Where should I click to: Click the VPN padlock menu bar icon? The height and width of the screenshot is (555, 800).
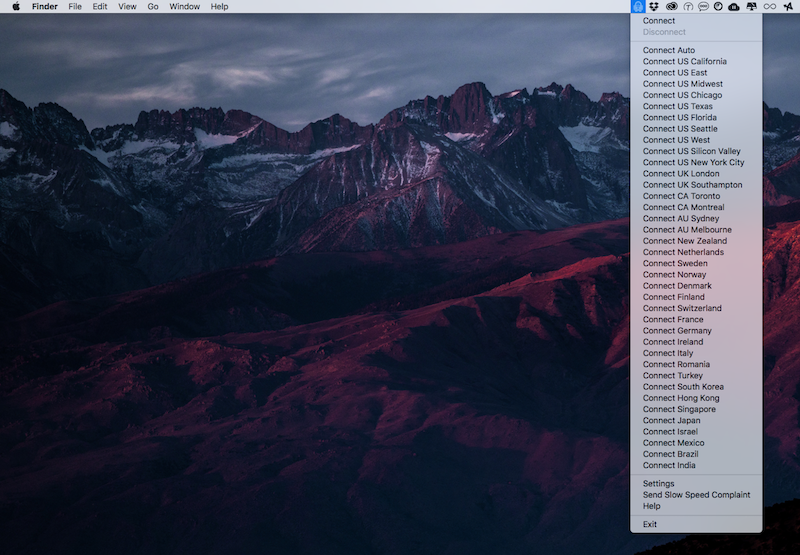tap(638, 6)
